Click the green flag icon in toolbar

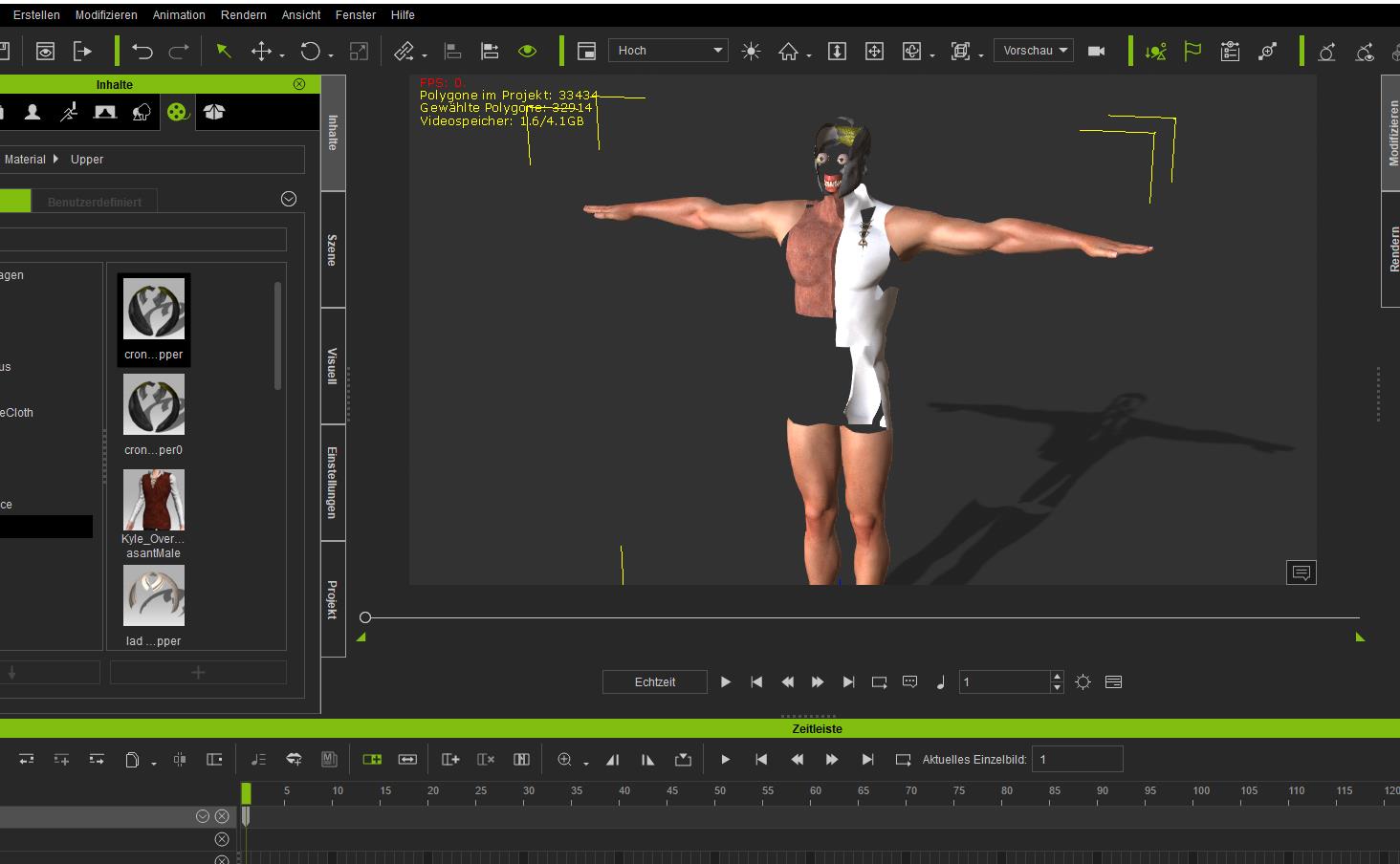(x=1192, y=51)
